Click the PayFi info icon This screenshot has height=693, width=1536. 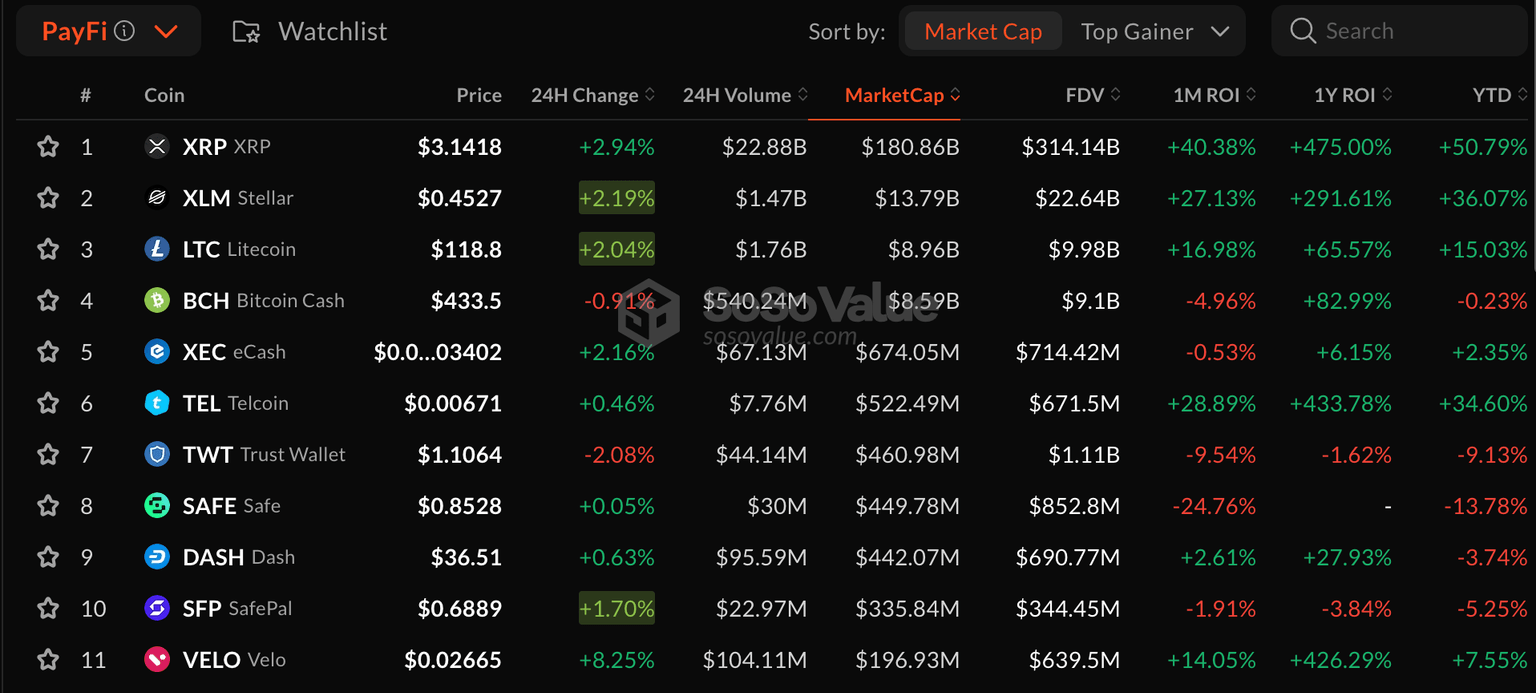pyautogui.click(x=125, y=31)
